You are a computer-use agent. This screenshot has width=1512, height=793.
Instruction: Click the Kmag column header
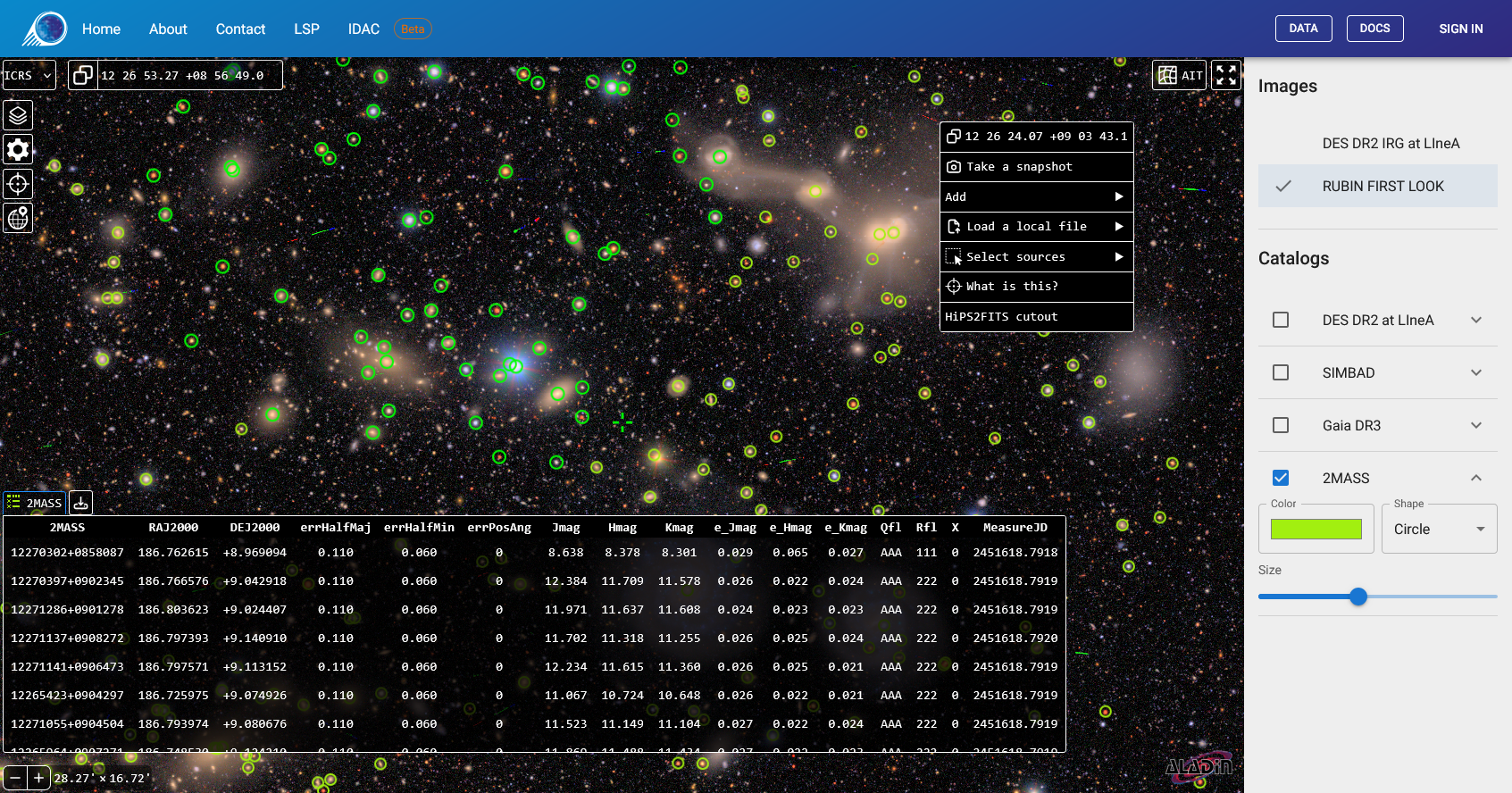tap(680, 527)
